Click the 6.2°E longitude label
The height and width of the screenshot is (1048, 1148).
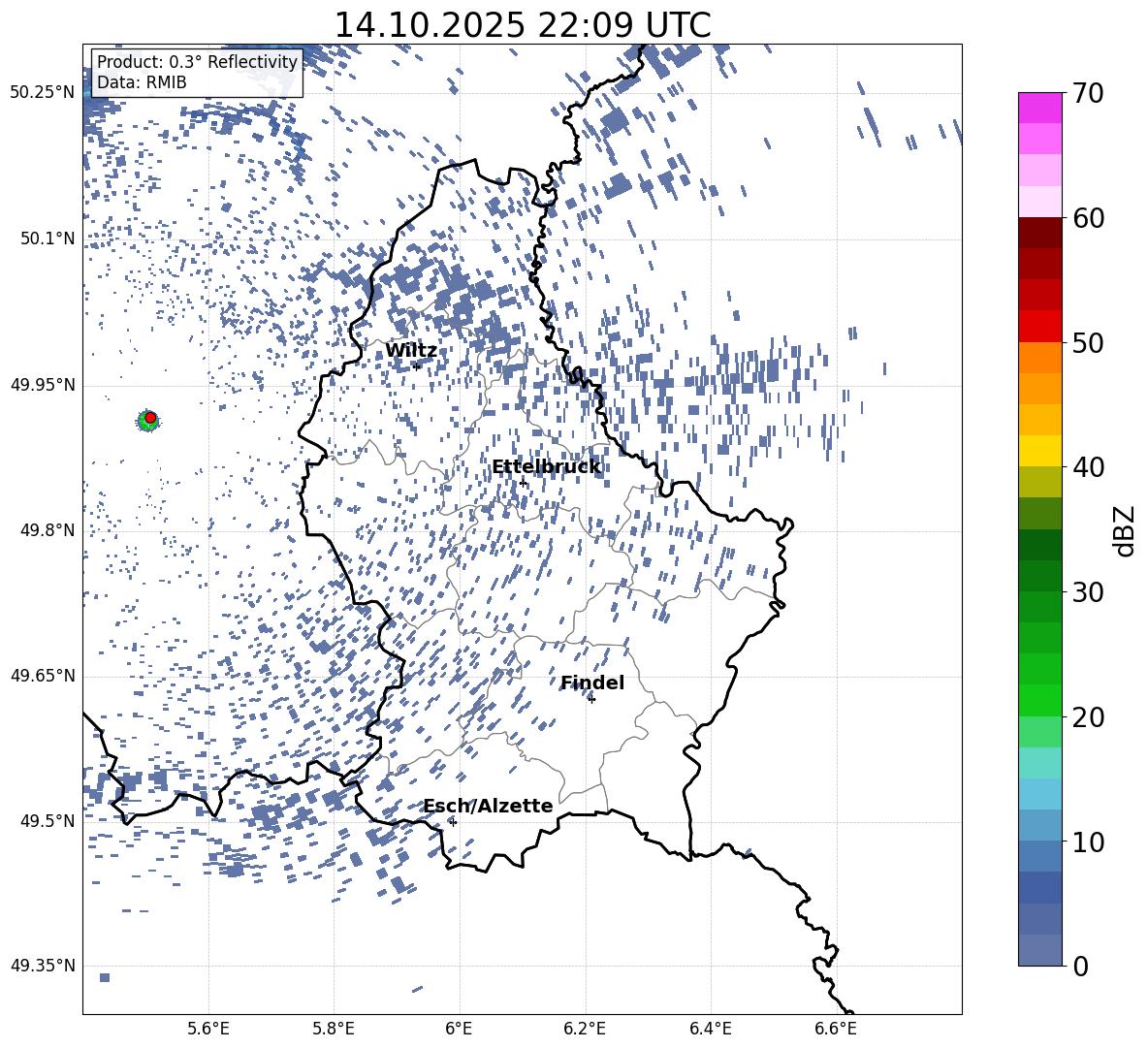tap(585, 1029)
